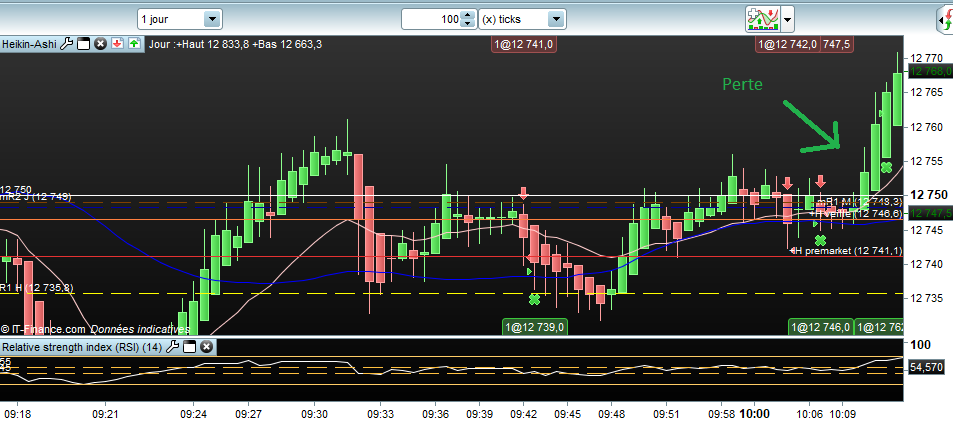Remove the Heikin-Ashi price panel
The image size is (953, 422).
click(101, 44)
